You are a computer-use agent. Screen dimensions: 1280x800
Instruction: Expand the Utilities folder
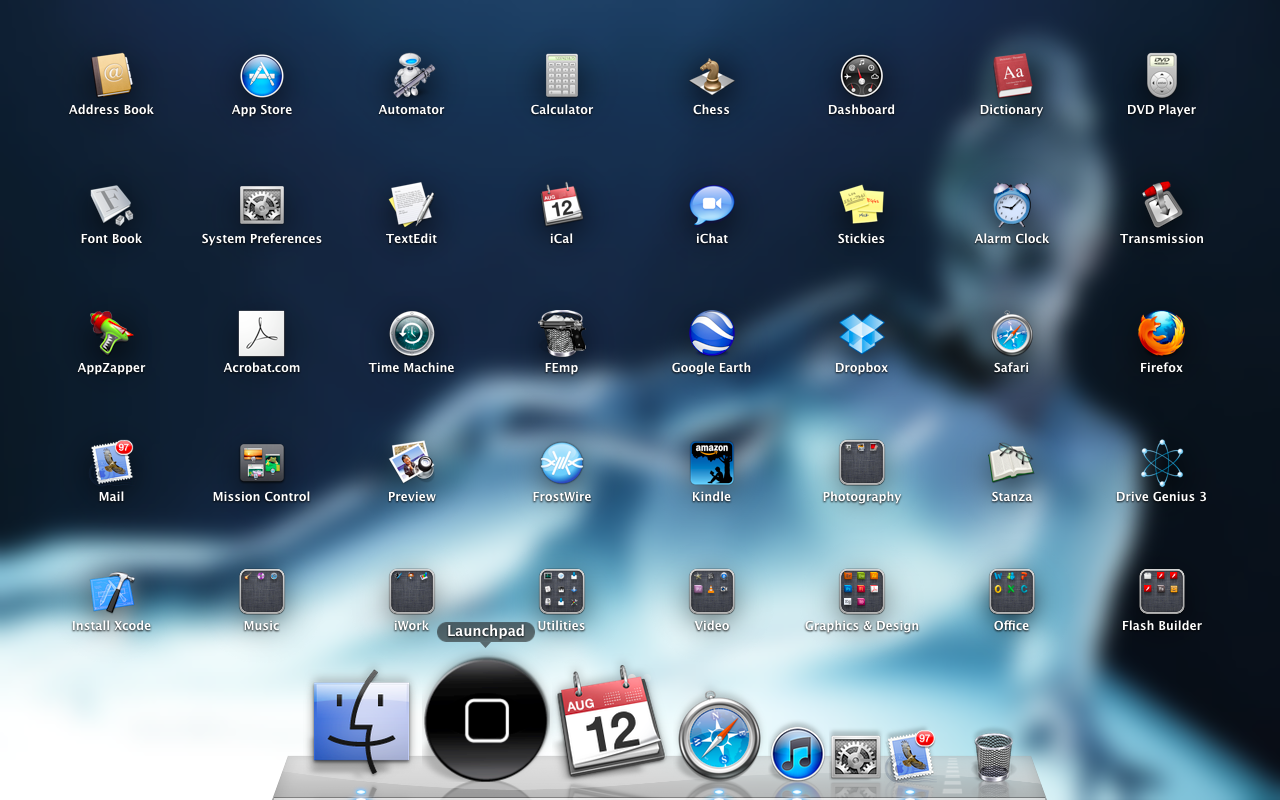pos(562,592)
